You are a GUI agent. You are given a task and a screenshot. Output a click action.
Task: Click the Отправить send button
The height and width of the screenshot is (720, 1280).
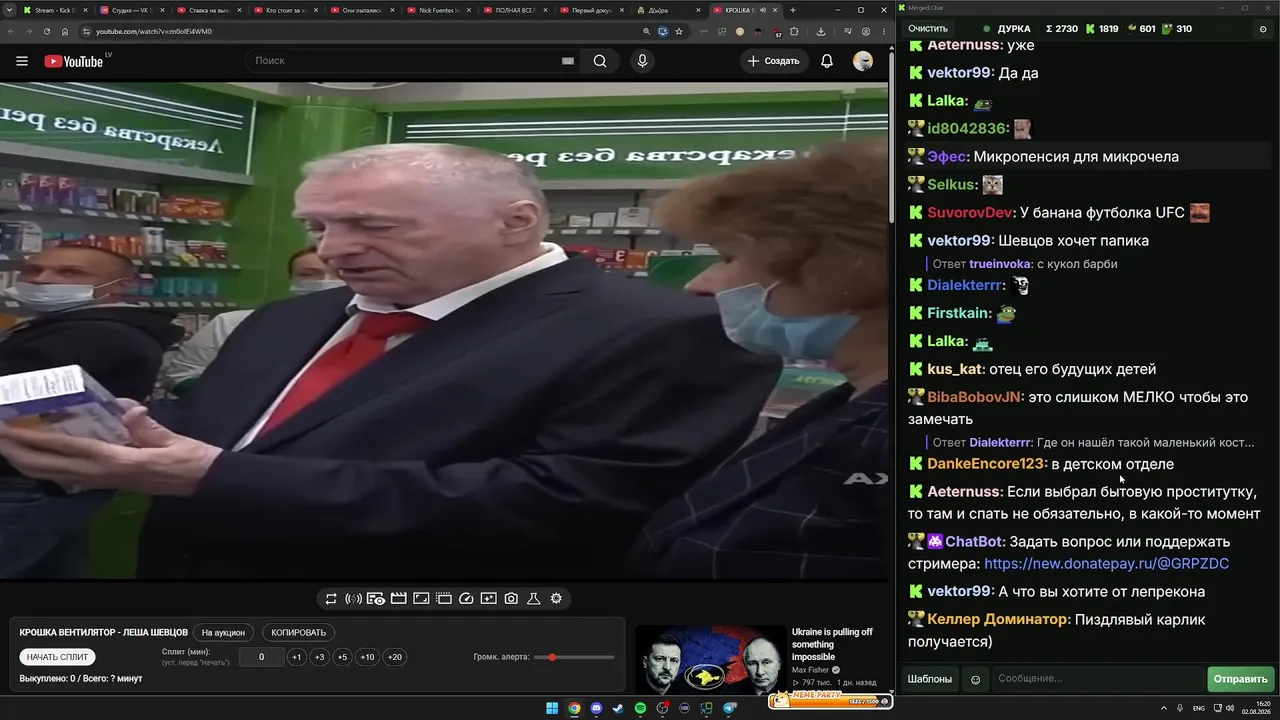click(1240, 679)
